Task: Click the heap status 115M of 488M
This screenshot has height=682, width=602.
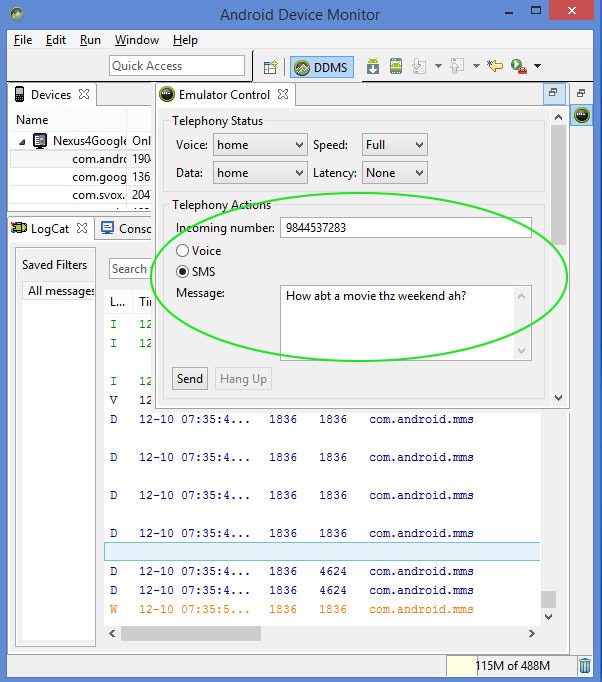Action: (512, 665)
